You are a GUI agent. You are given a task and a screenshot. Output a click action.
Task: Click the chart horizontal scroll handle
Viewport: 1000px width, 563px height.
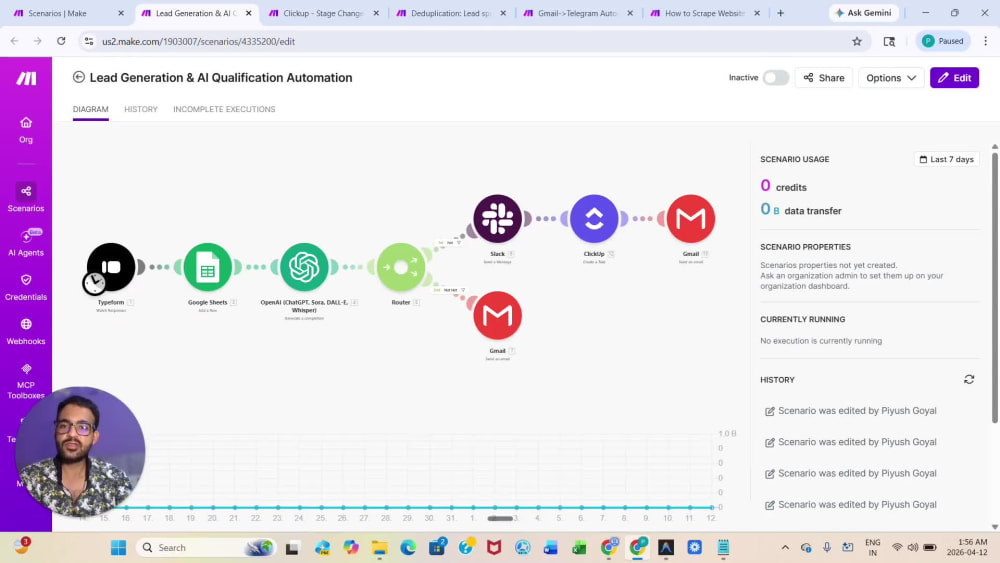(x=501, y=518)
